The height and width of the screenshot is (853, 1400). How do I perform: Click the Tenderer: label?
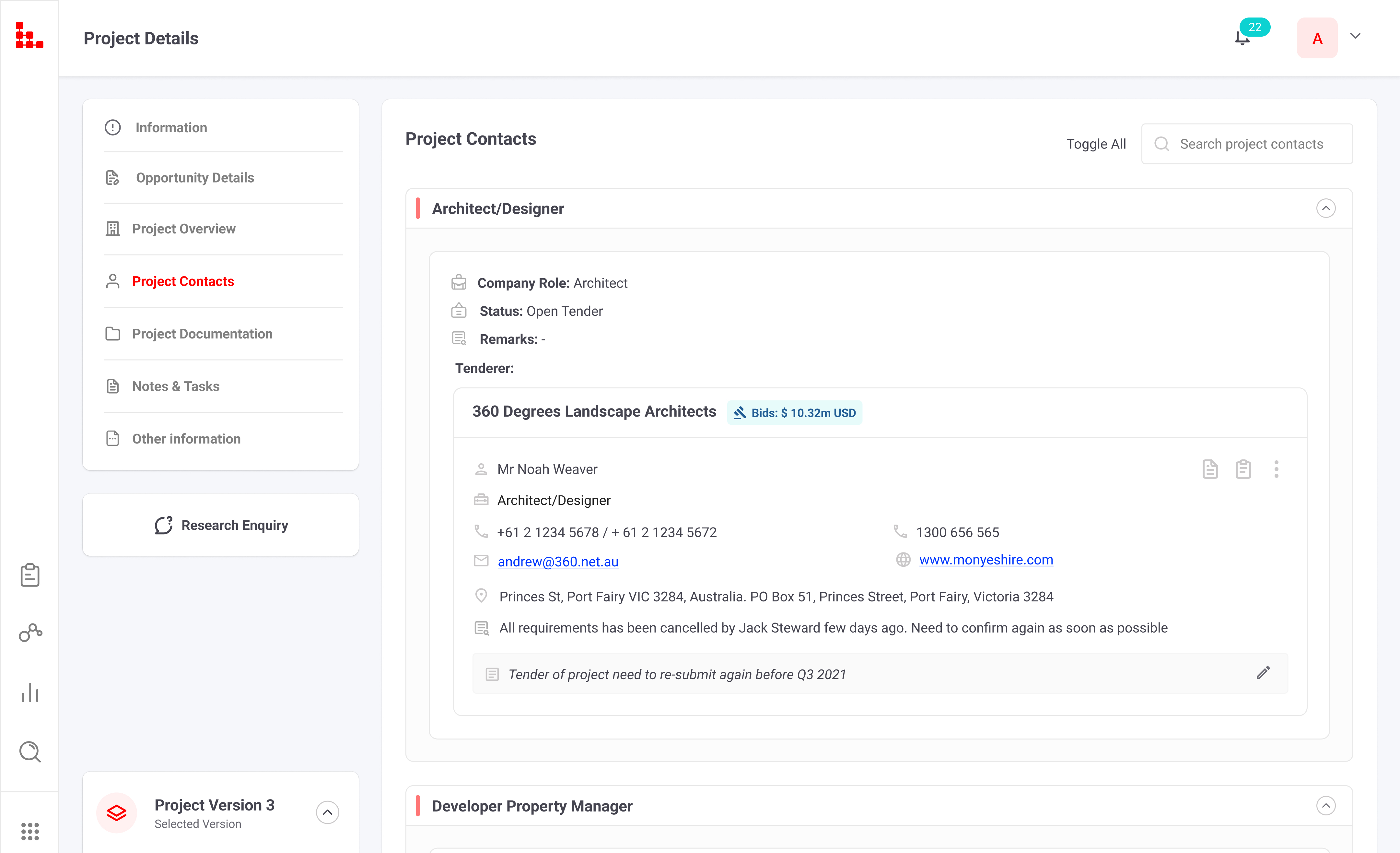pos(484,368)
